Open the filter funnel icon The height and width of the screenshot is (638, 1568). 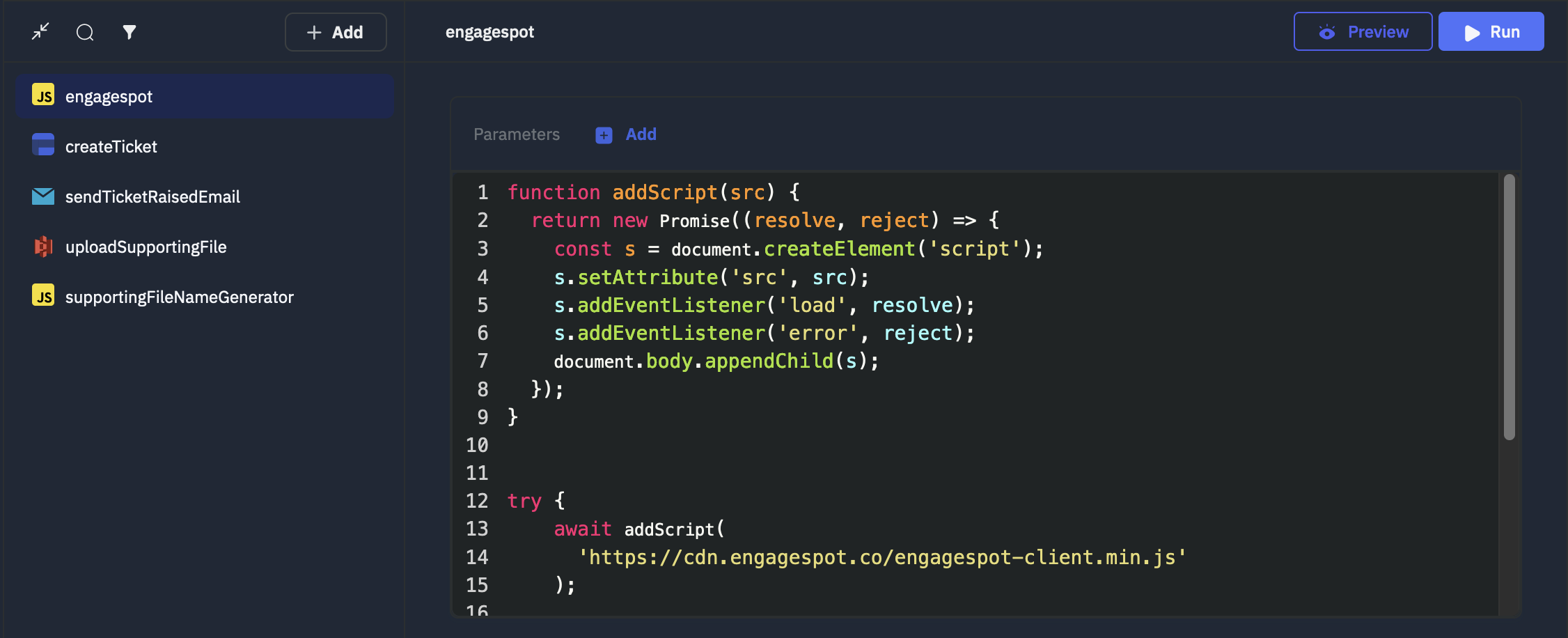coord(130,32)
